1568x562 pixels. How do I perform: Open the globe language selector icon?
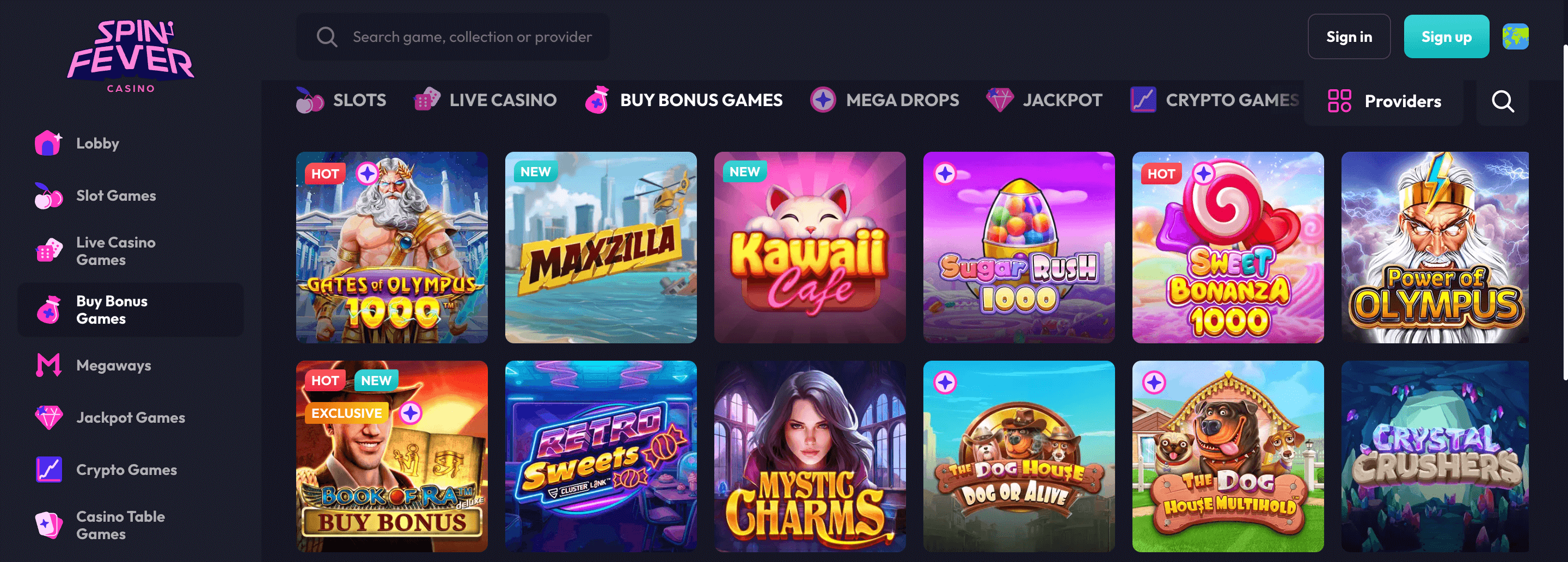click(x=1515, y=36)
